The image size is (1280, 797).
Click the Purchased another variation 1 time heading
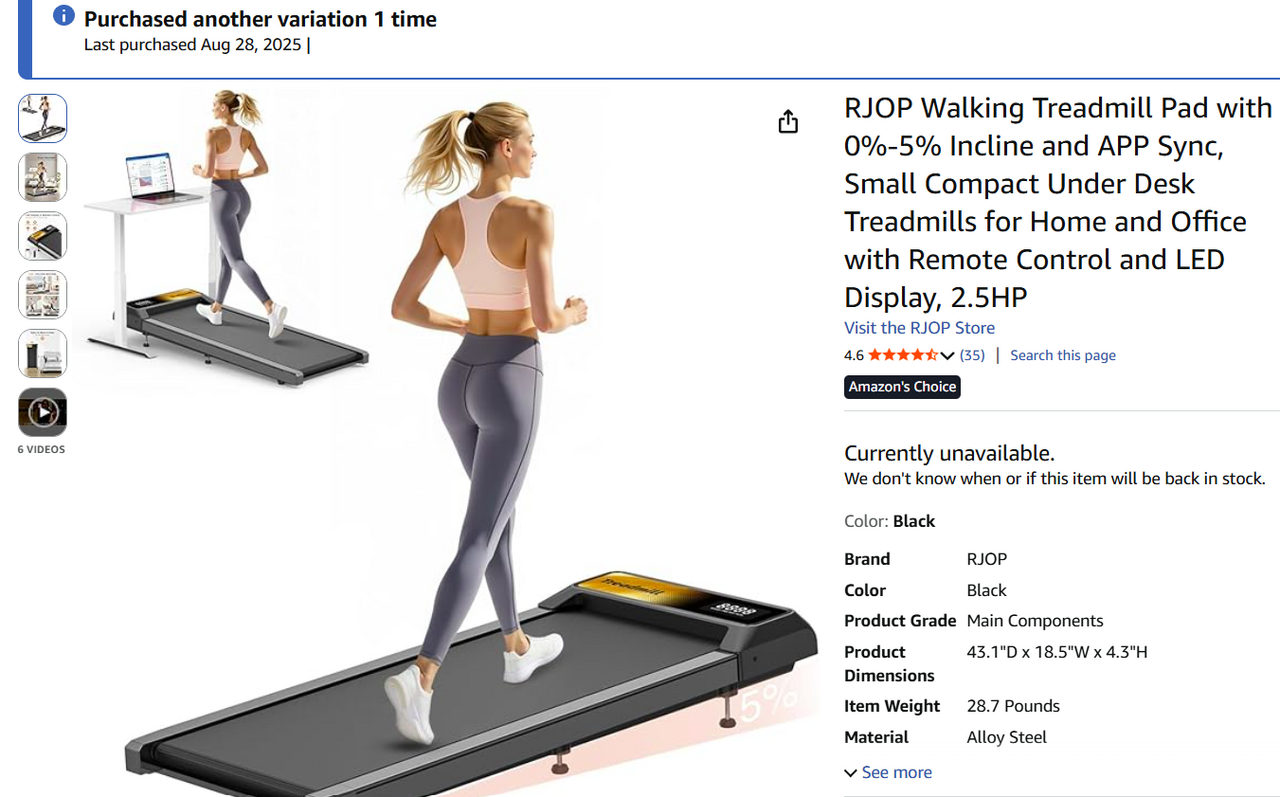click(x=260, y=19)
